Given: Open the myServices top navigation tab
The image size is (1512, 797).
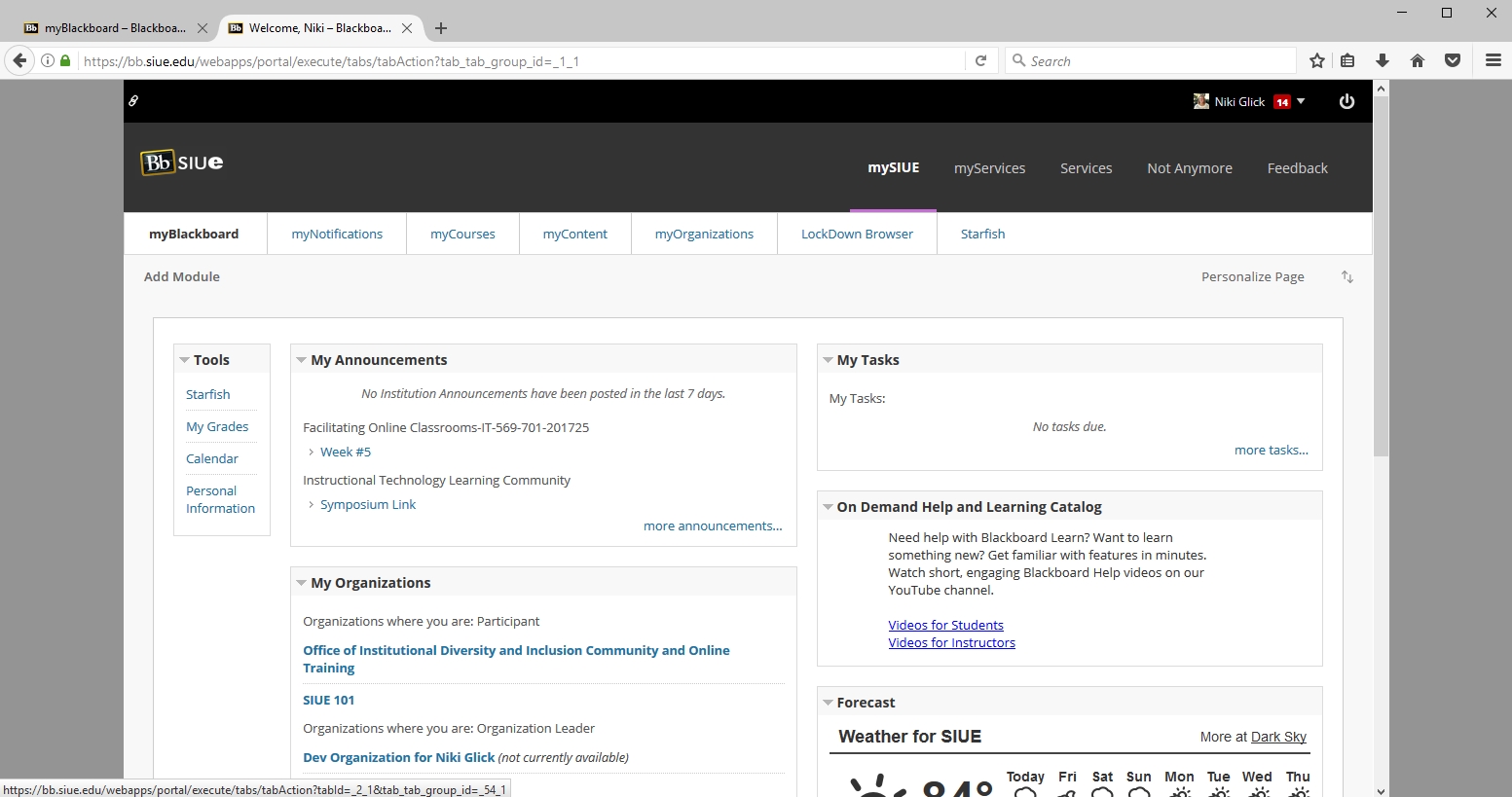Looking at the screenshot, I should click(989, 168).
